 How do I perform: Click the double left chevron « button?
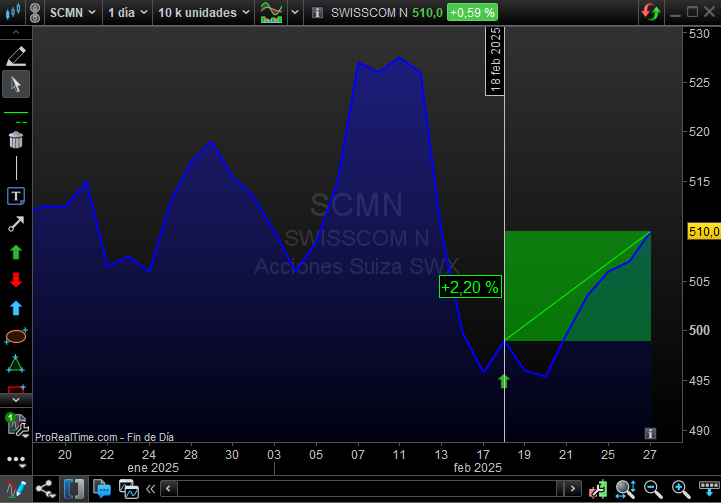[x=150, y=489]
